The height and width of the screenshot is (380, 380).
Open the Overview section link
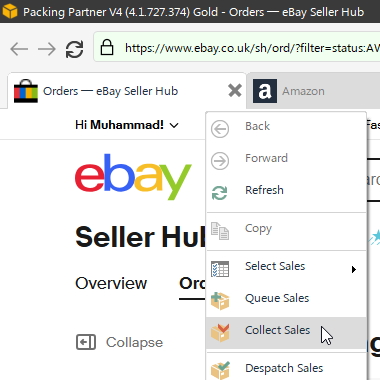pos(111,283)
